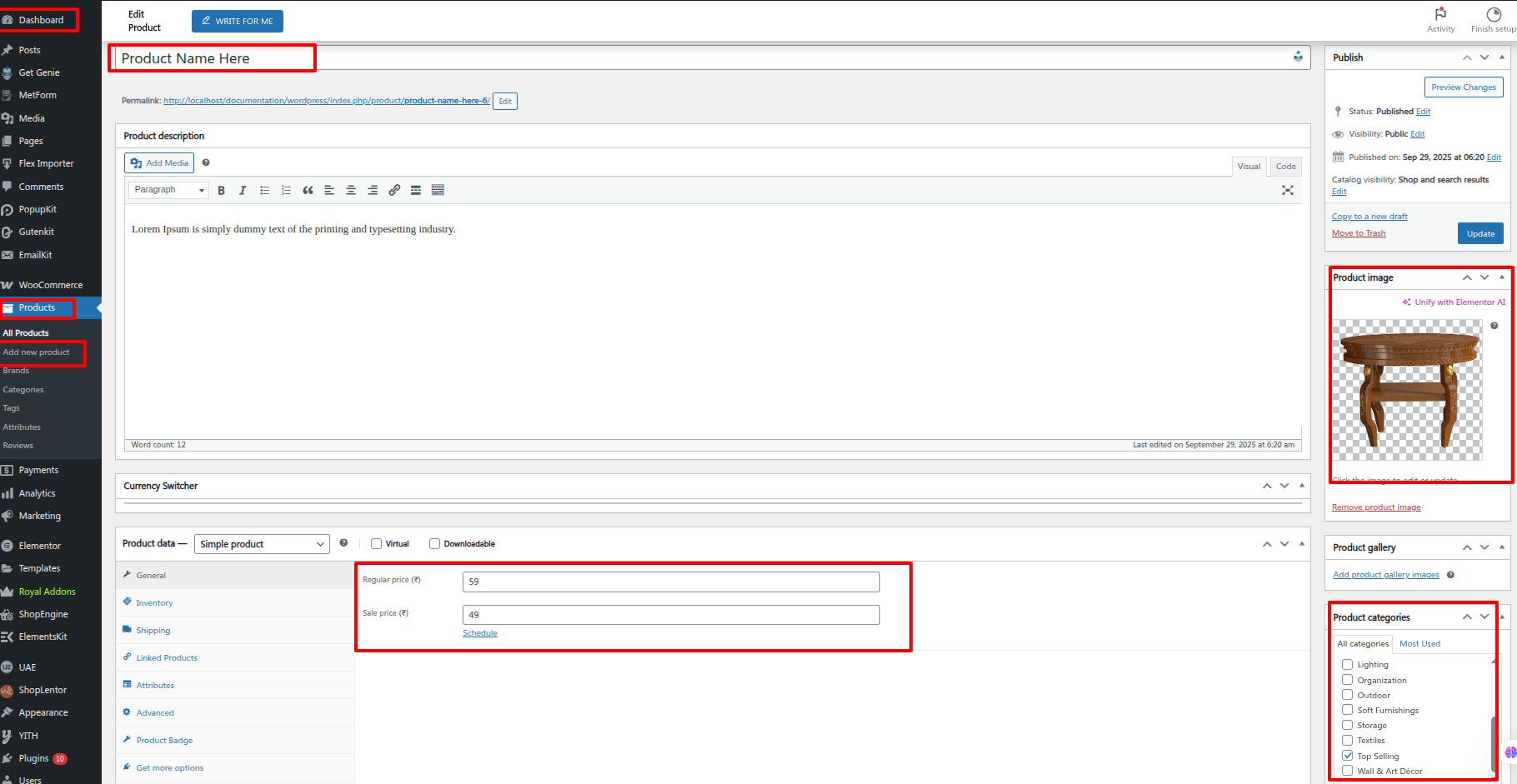Screen dimensions: 1517x784
Task: Enable fullscreen distraction-free editor mode
Action: (x=1287, y=191)
